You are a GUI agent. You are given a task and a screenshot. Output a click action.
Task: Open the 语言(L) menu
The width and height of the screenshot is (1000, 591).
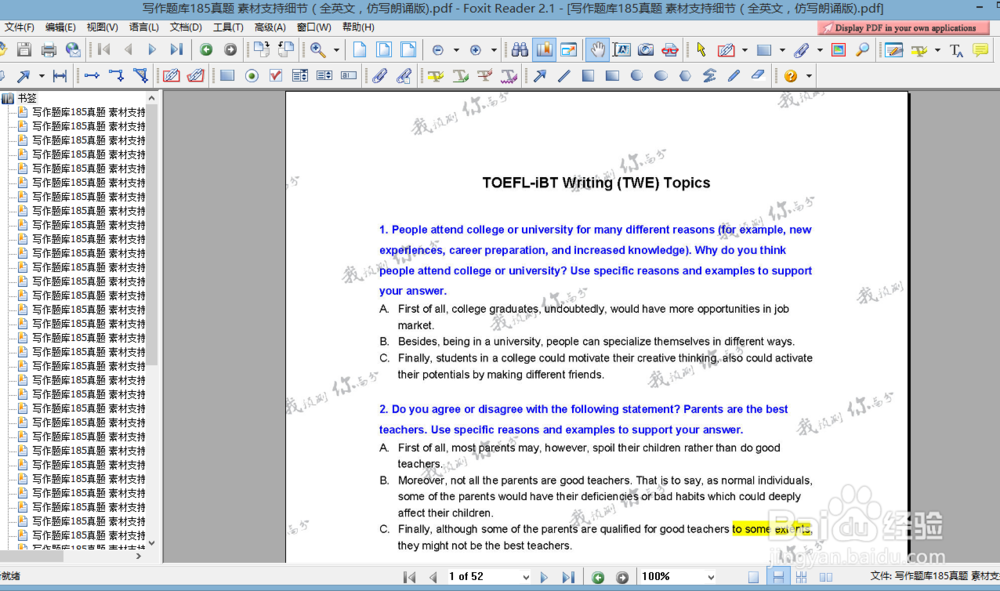143,27
